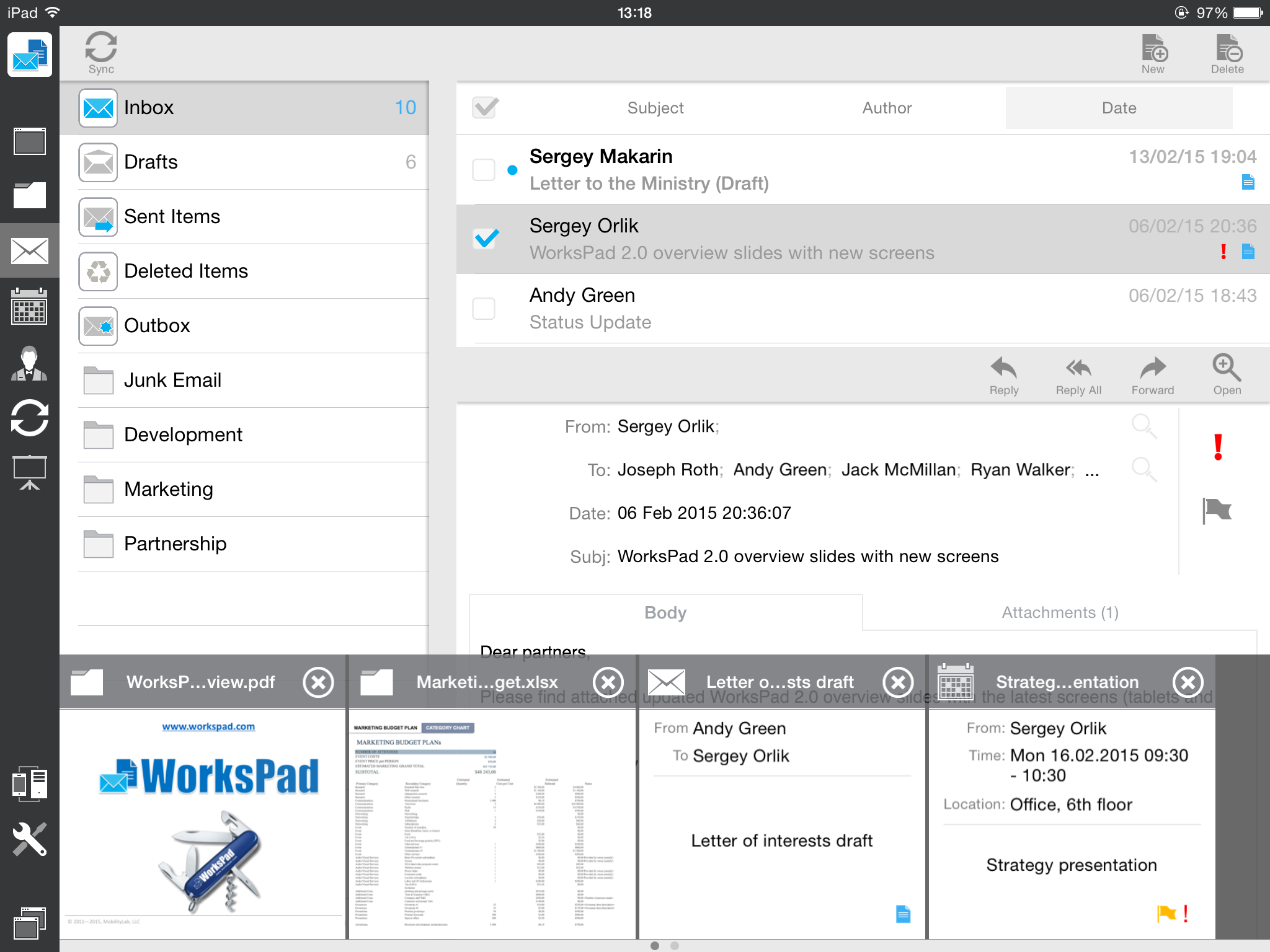Jump to second page using pagination dots
This screenshot has height=952, width=1270.
tap(673, 946)
